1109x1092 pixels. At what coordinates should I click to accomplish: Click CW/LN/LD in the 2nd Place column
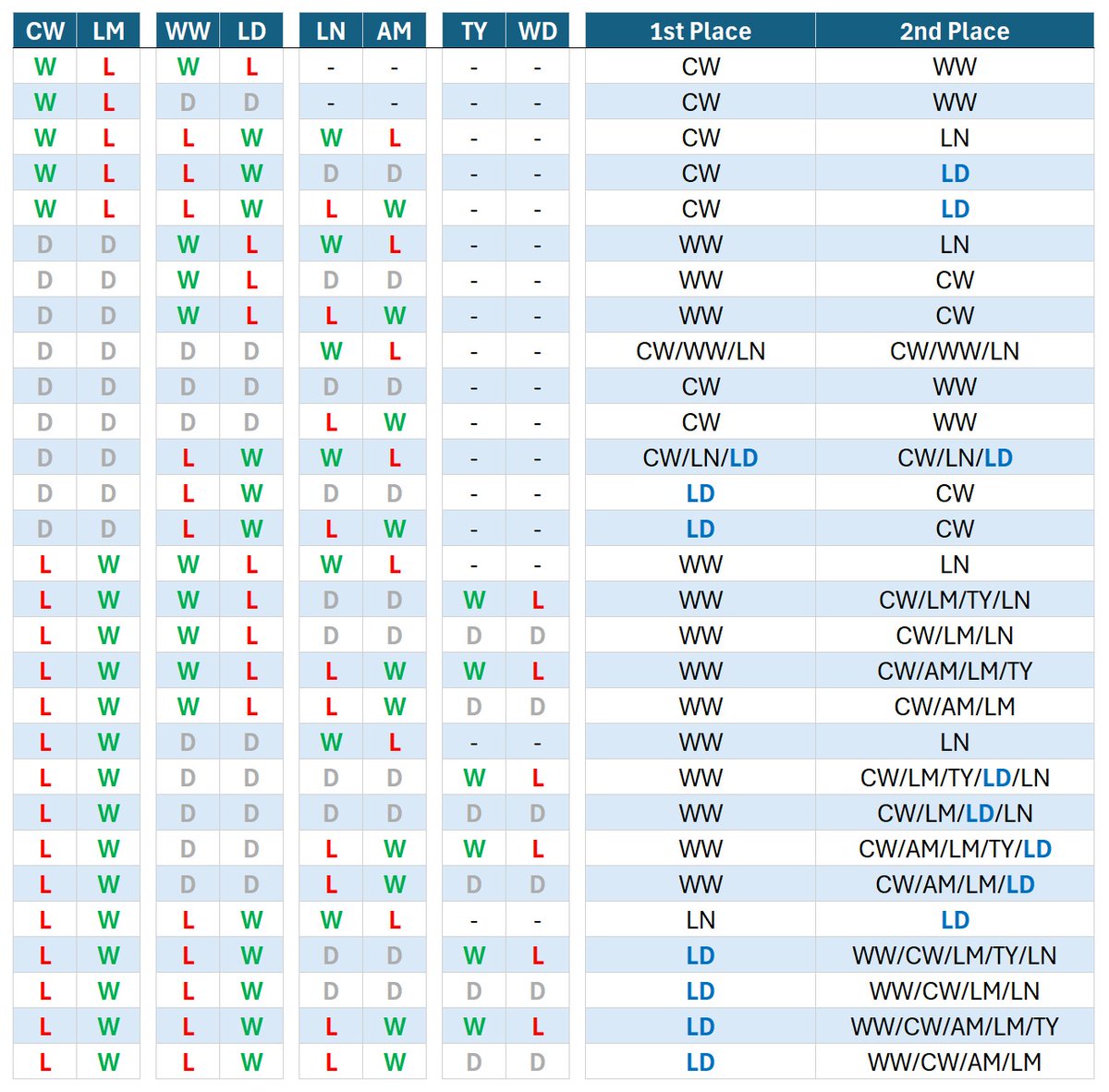pyautogui.click(x=955, y=458)
